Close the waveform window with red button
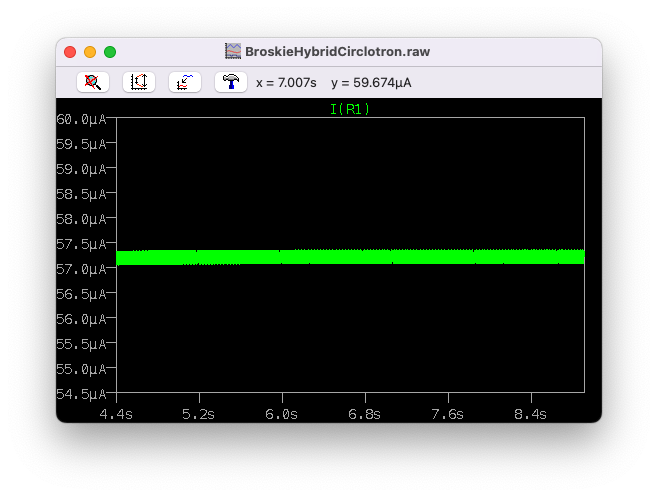The width and height of the screenshot is (658, 497). pyautogui.click(x=70, y=52)
